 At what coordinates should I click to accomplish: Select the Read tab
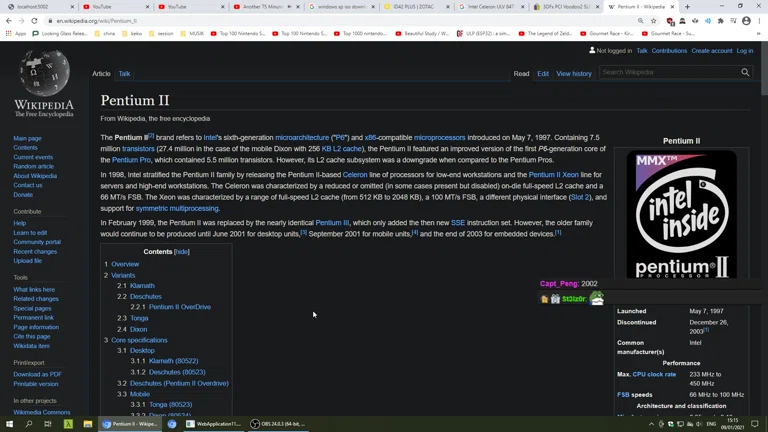click(x=521, y=73)
